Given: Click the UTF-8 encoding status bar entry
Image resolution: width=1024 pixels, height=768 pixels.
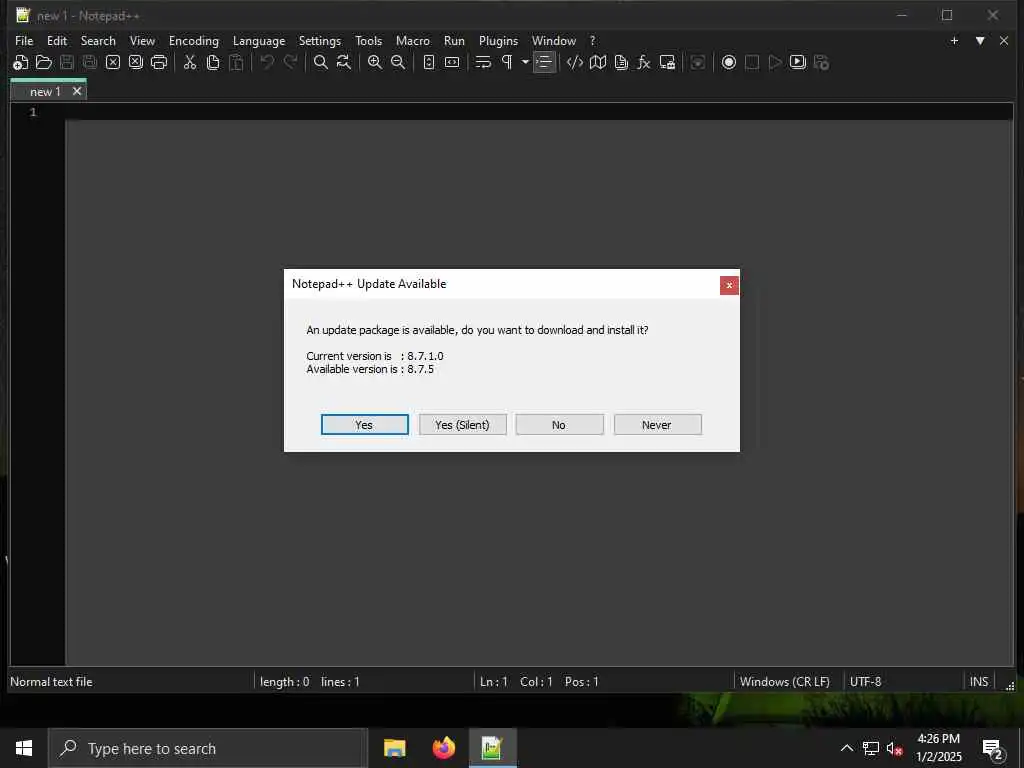Looking at the screenshot, I should (865, 682).
